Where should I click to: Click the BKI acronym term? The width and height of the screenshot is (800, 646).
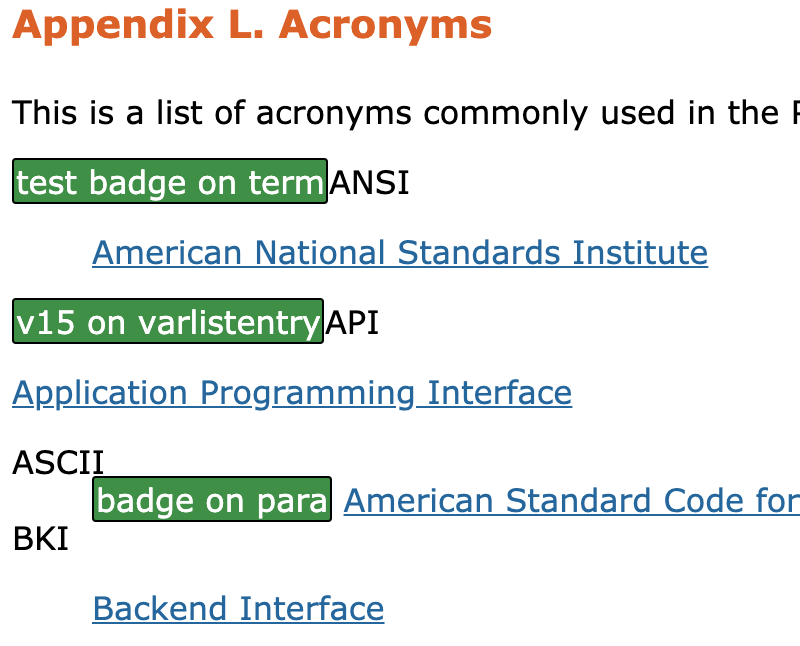pos(40,541)
